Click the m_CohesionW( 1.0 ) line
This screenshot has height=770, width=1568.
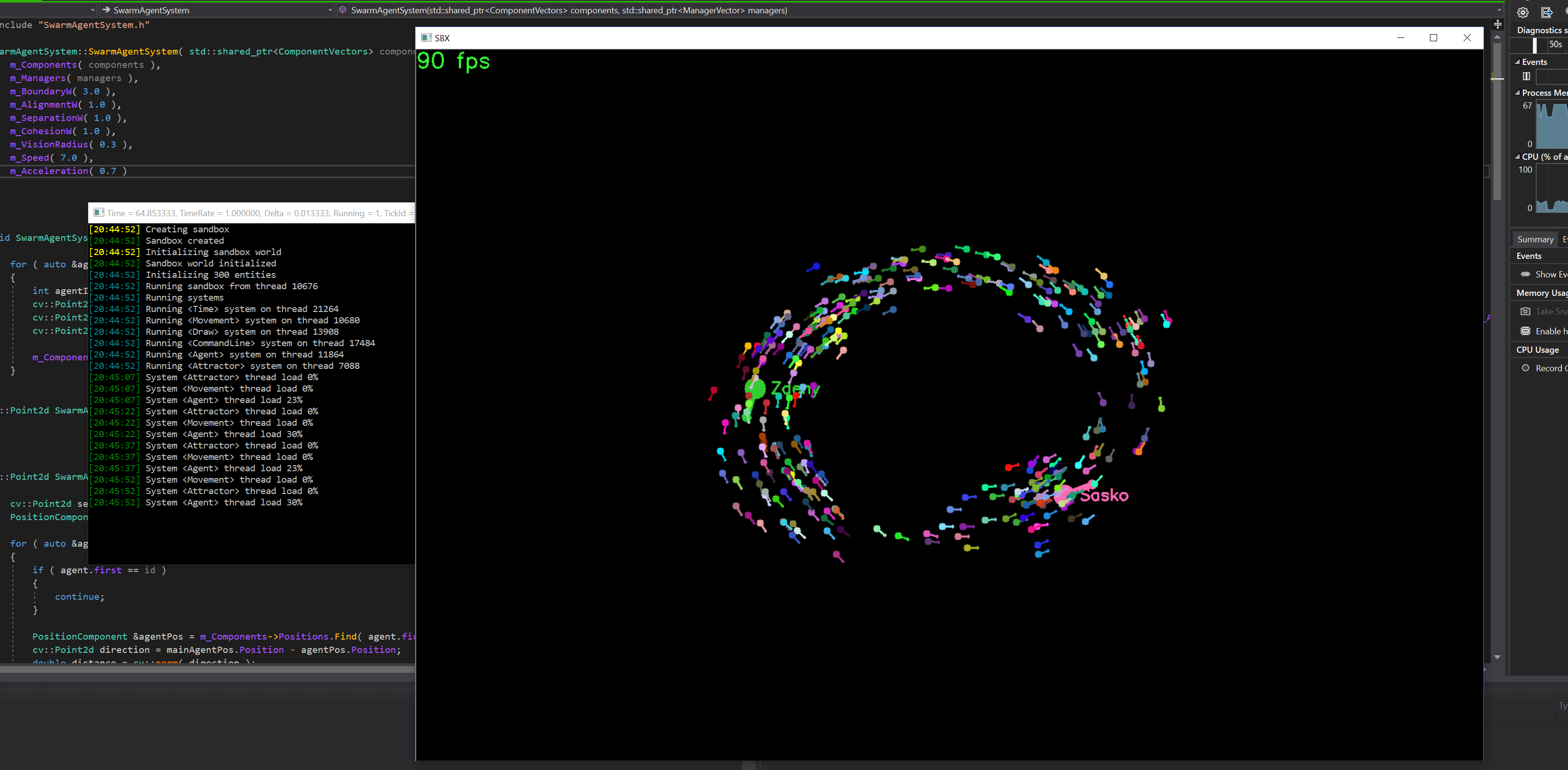click(62, 131)
